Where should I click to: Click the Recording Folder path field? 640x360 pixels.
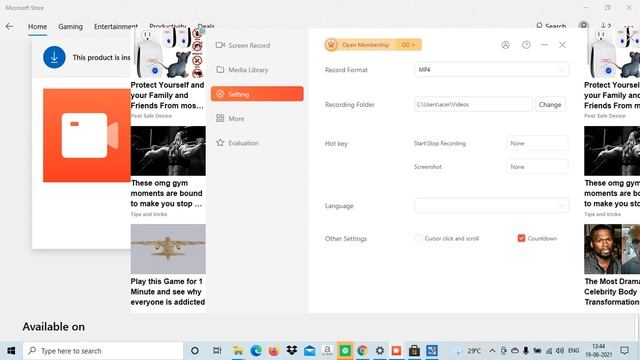click(473, 104)
